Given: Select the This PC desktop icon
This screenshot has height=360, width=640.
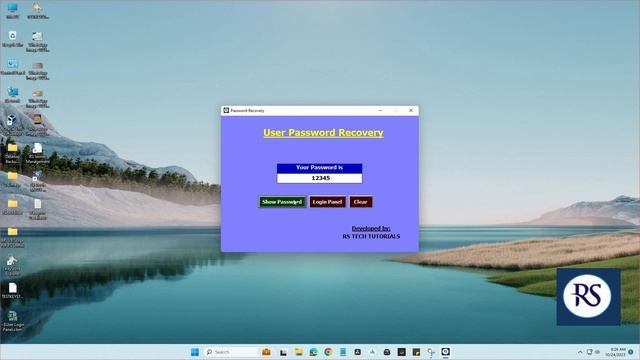Looking at the screenshot, I should pos(13,11).
